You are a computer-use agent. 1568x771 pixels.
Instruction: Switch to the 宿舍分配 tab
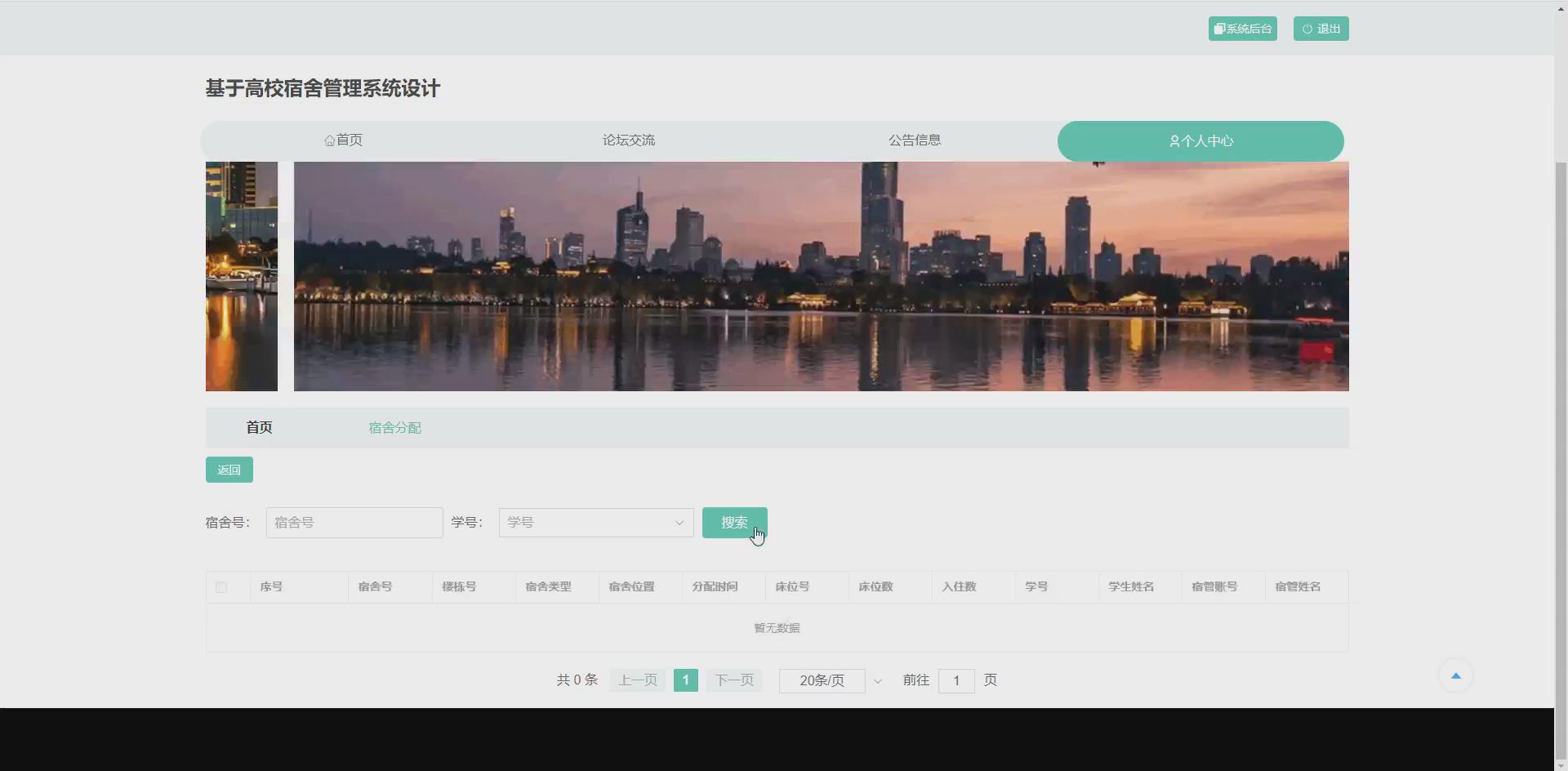tap(394, 428)
